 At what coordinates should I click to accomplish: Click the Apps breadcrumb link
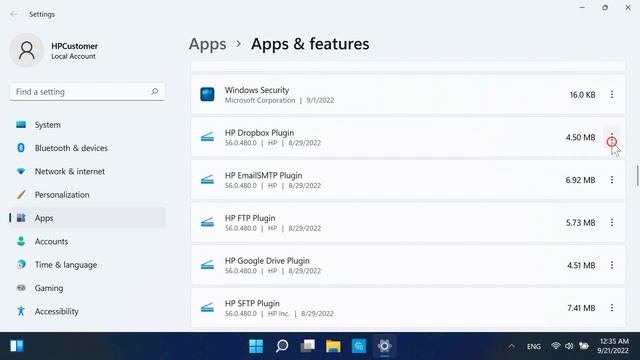(x=207, y=44)
